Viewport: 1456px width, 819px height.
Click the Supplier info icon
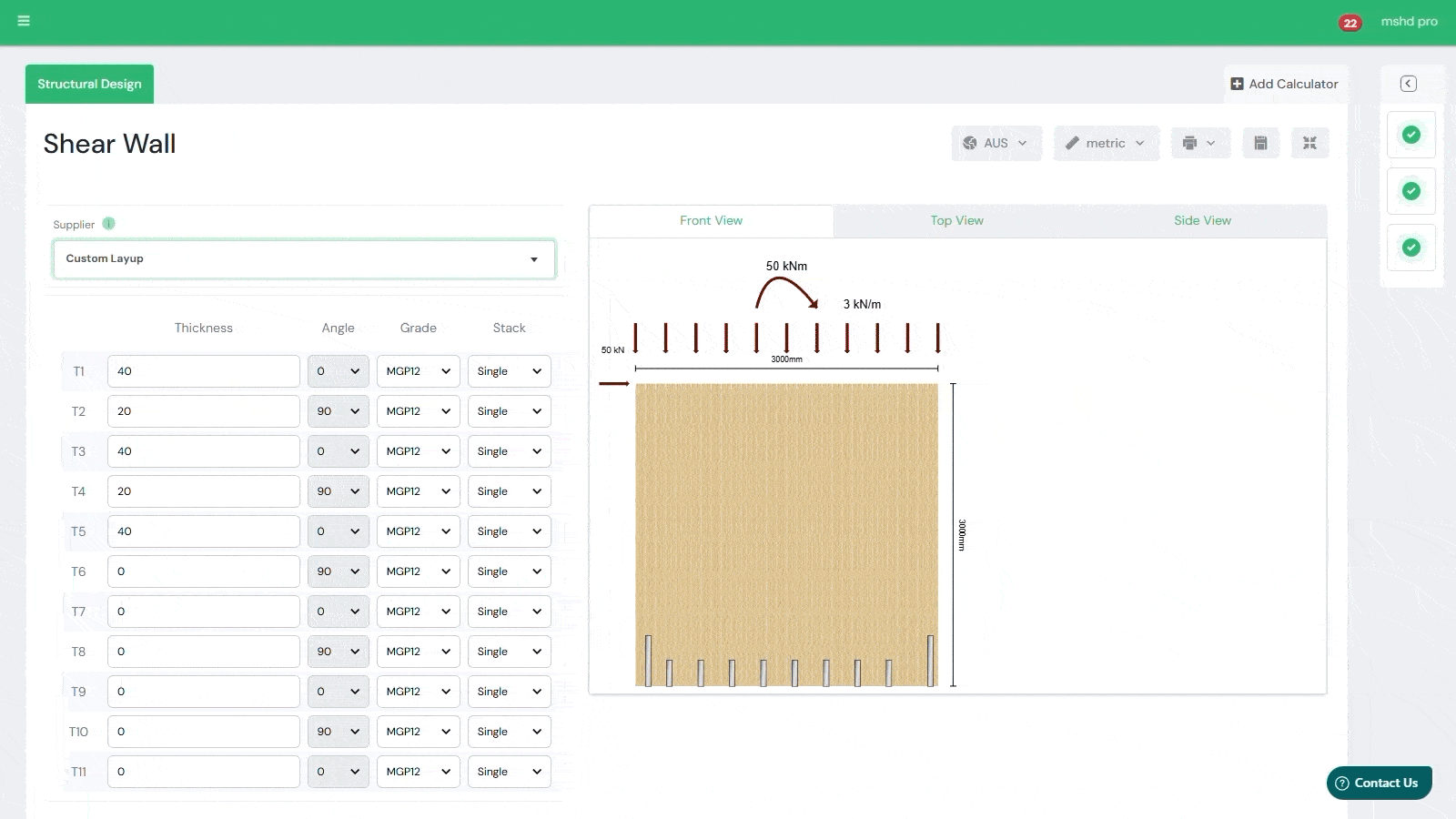[109, 224]
